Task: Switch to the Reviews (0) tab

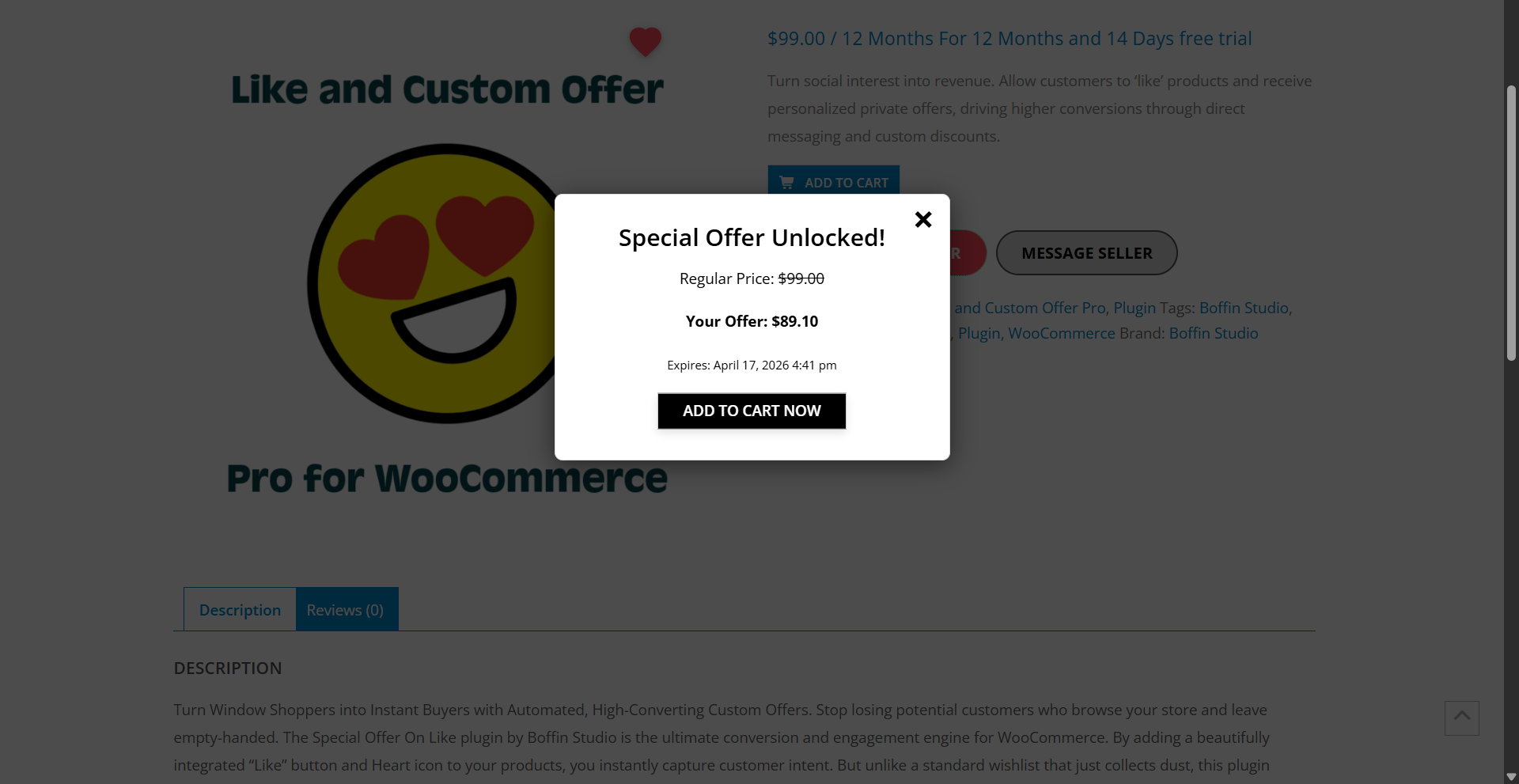Action: tap(345, 609)
